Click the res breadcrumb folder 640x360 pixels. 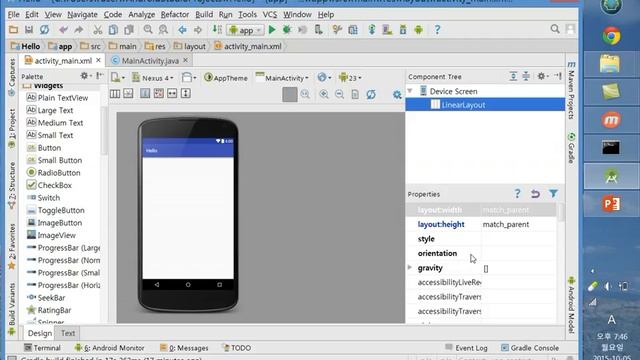[x=155, y=47]
